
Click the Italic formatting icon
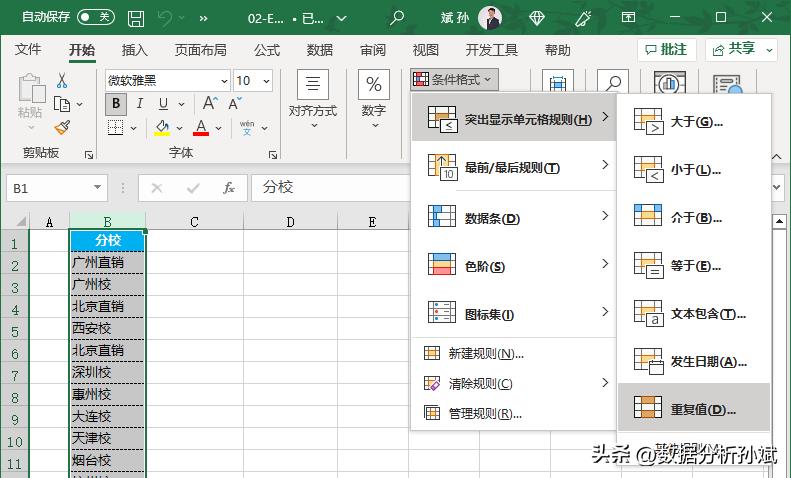[x=140, y=104]
